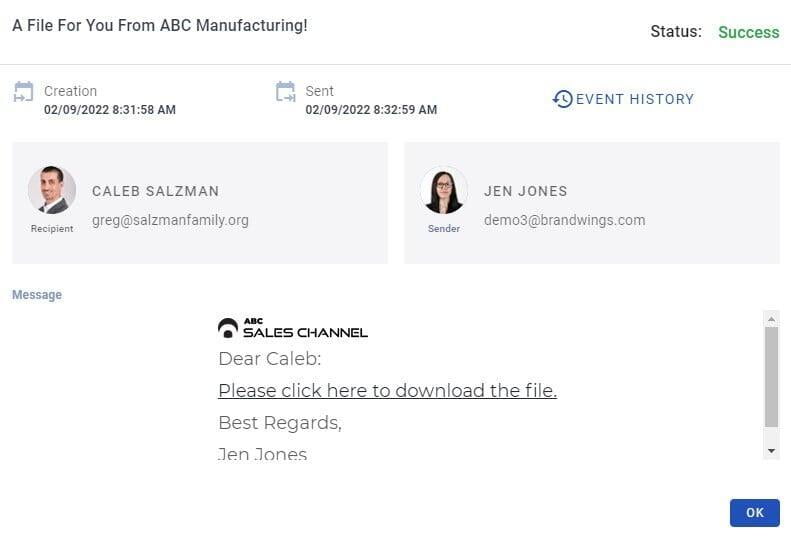This screenshot has width=791, height=538.
Task: Click the message scrollbar down arrow
Action: [771, 451]
